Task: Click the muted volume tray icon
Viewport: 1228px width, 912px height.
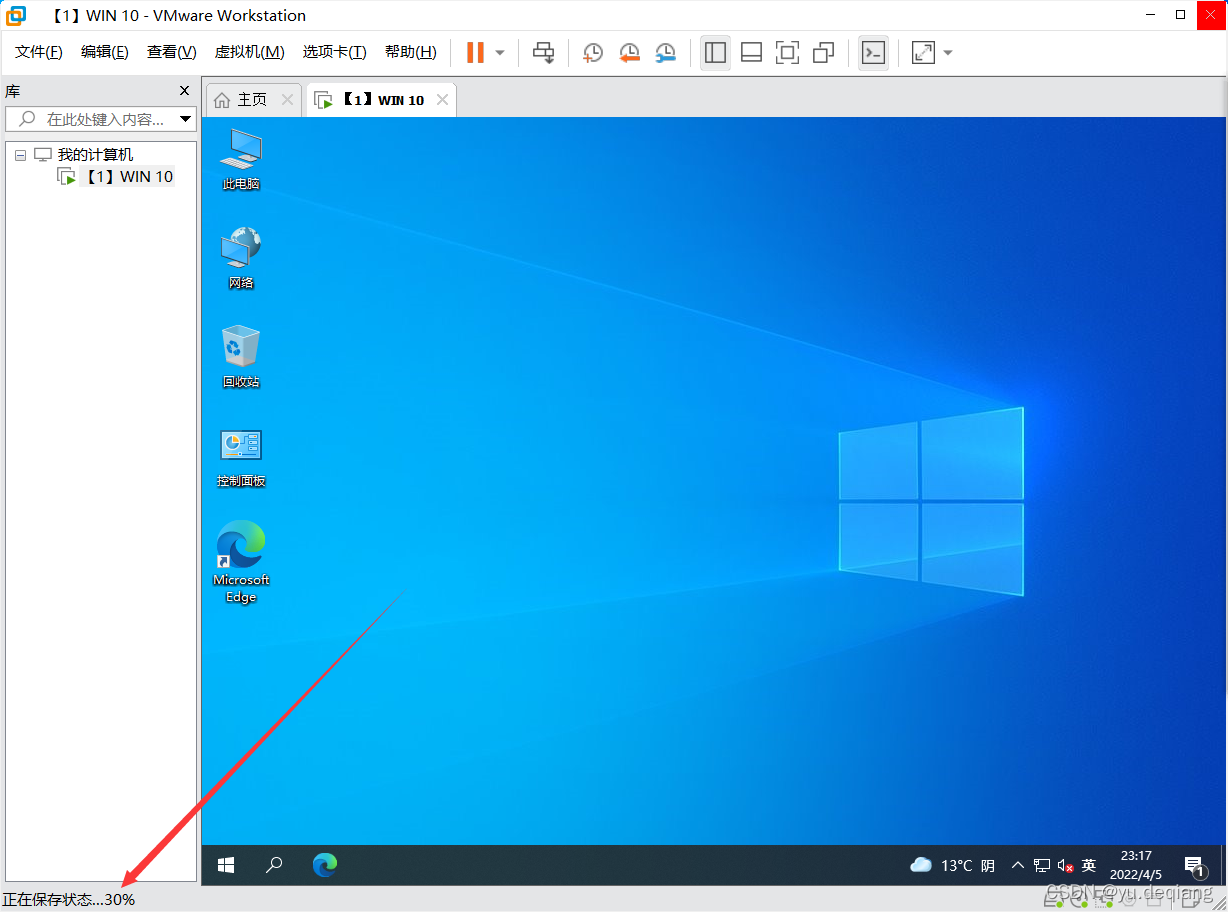Action: 1065,865
